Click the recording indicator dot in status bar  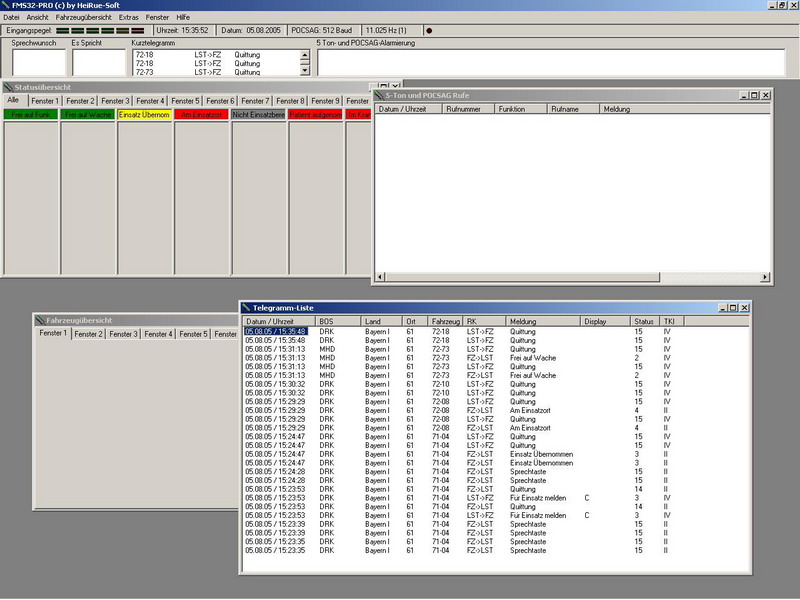point(429,30)
